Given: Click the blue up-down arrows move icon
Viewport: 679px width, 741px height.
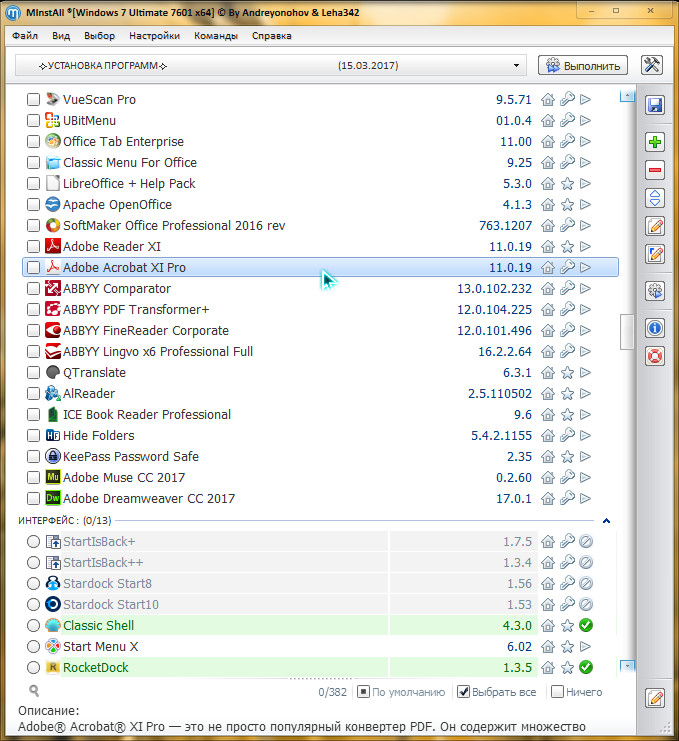Looking at the screenshot, I should tap(655, 198).
